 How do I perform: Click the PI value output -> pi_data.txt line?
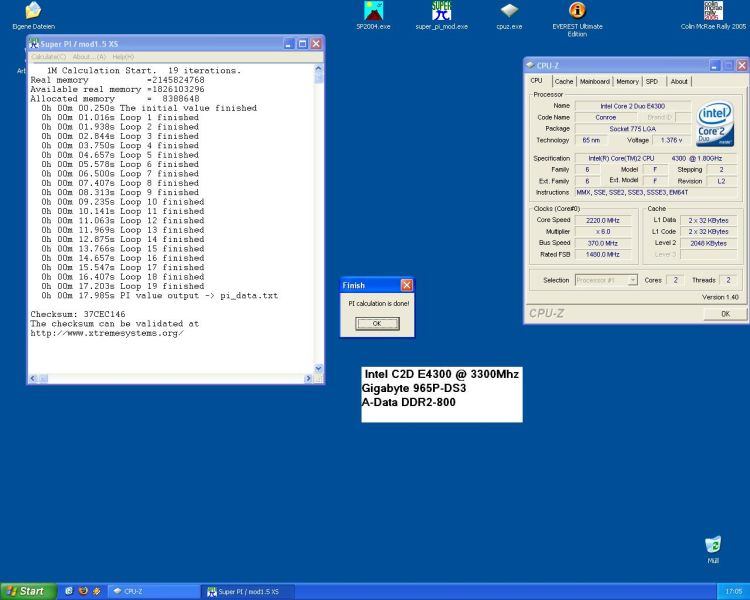[159, 296]
